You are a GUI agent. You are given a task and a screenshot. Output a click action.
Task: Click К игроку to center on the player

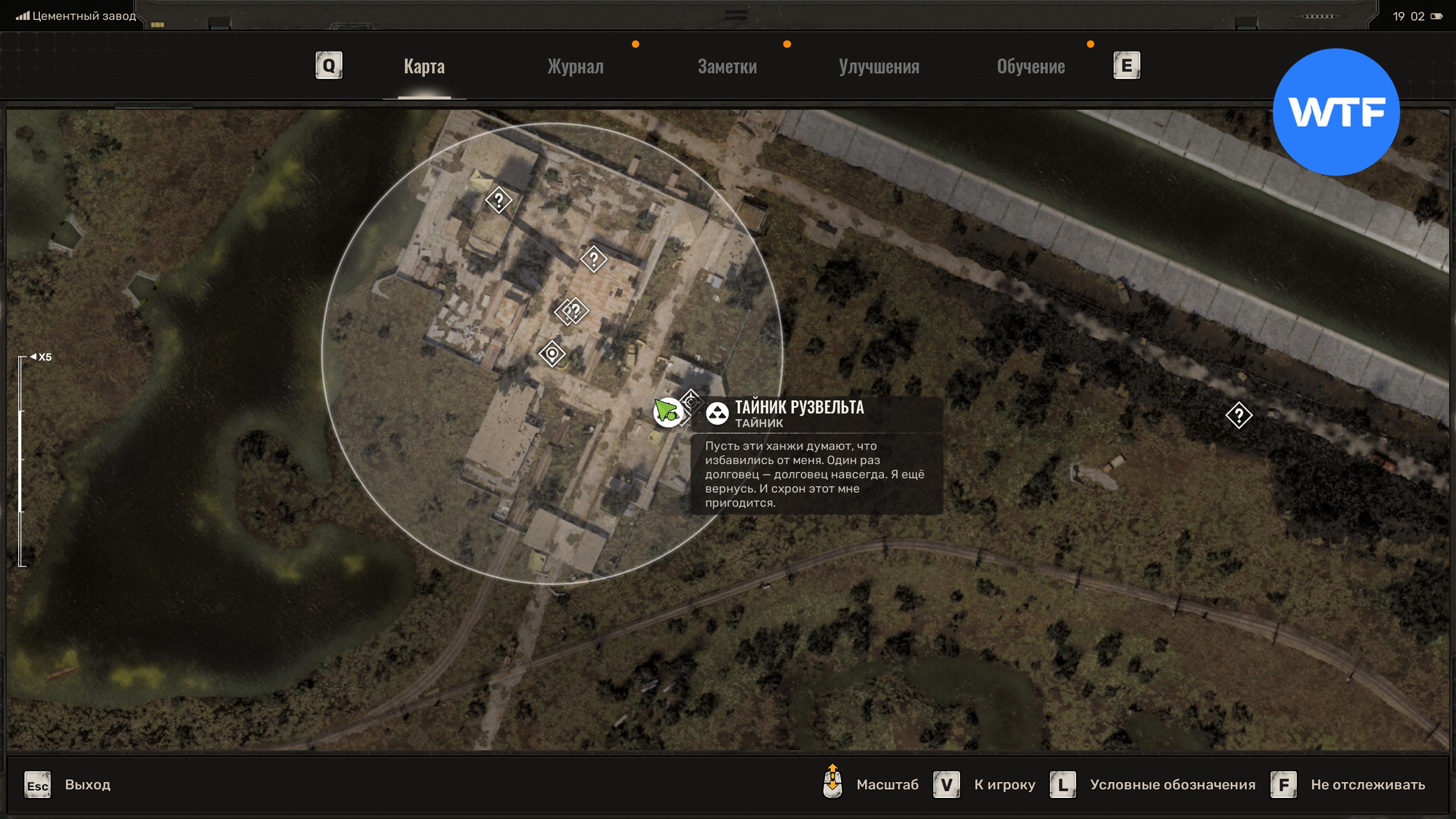(1004, 784)
